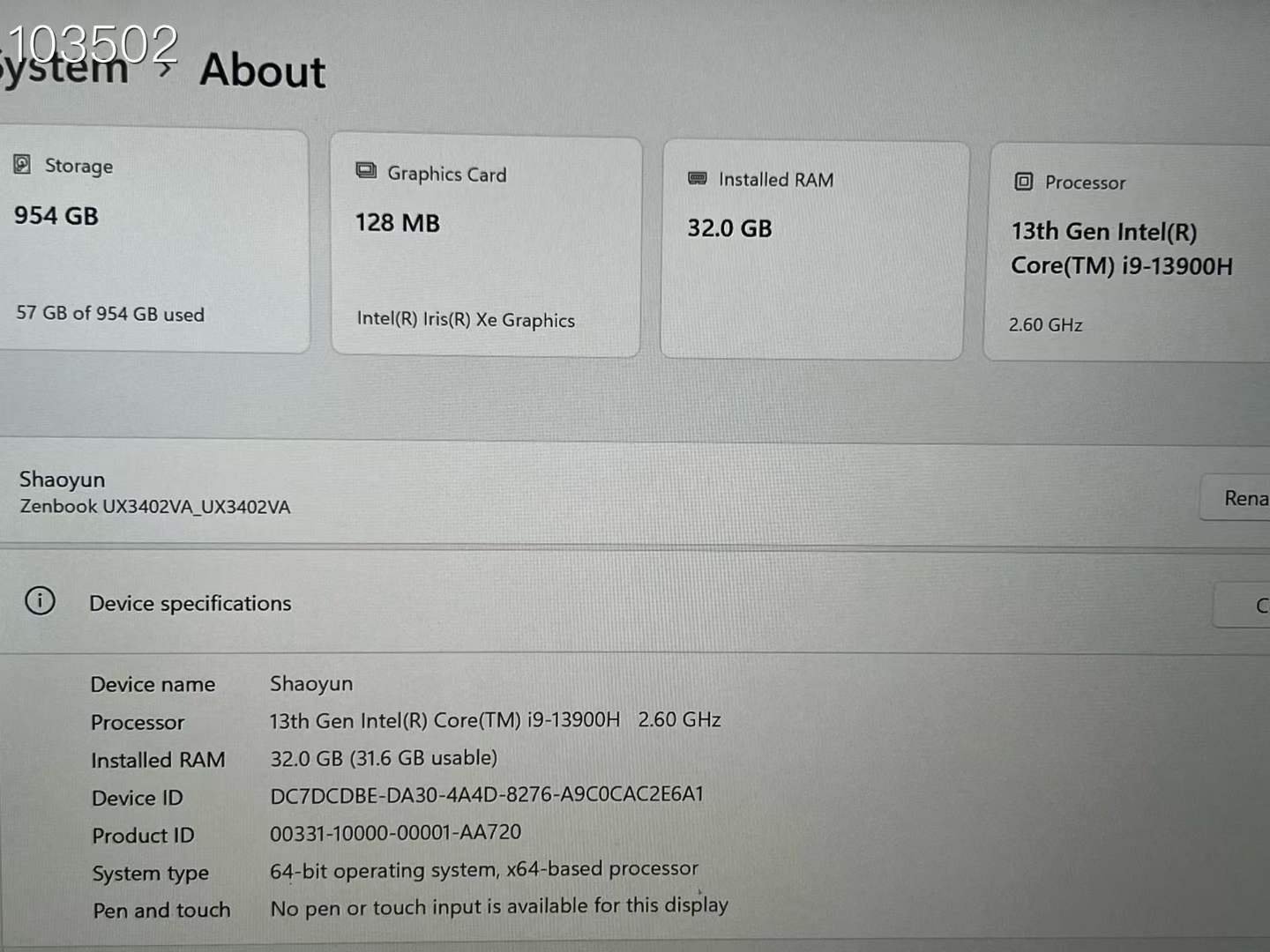The width and height of the screenshot is (1270, 952).
Task: Click the 57 GB of 954 GB used text
Action: (x=110, y=313)
